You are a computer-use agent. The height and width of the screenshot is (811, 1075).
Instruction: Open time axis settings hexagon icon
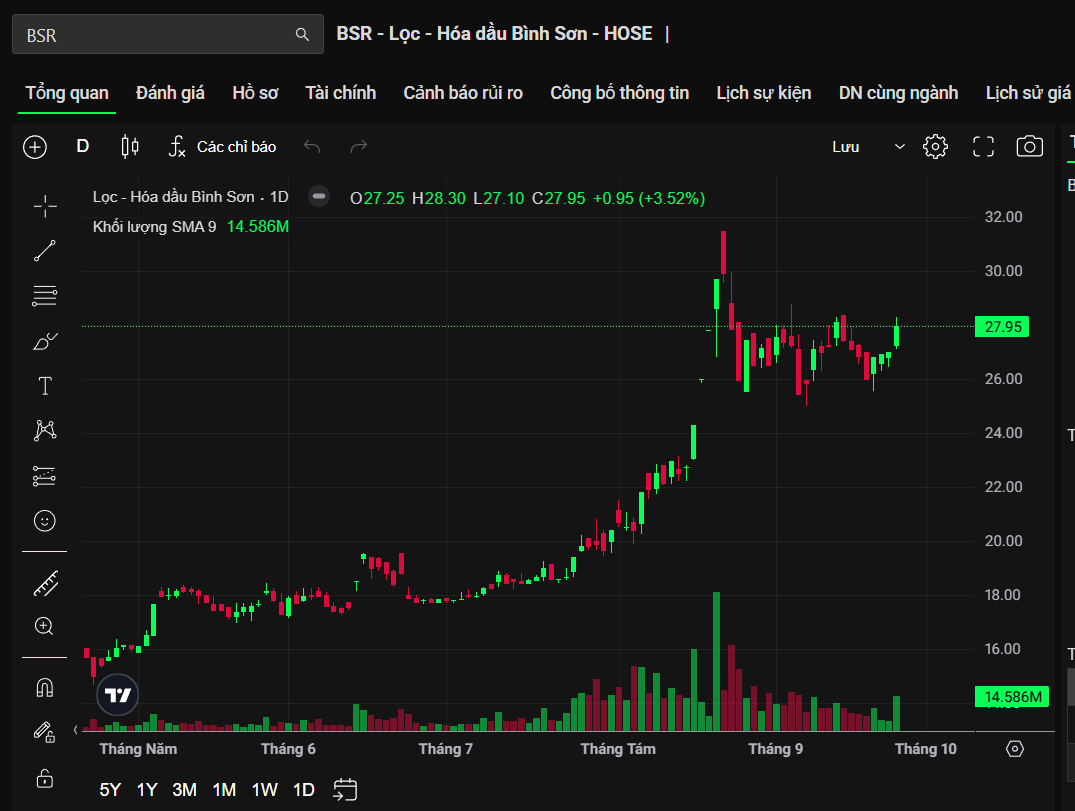pyautogui.click(x=1015, y=749)
